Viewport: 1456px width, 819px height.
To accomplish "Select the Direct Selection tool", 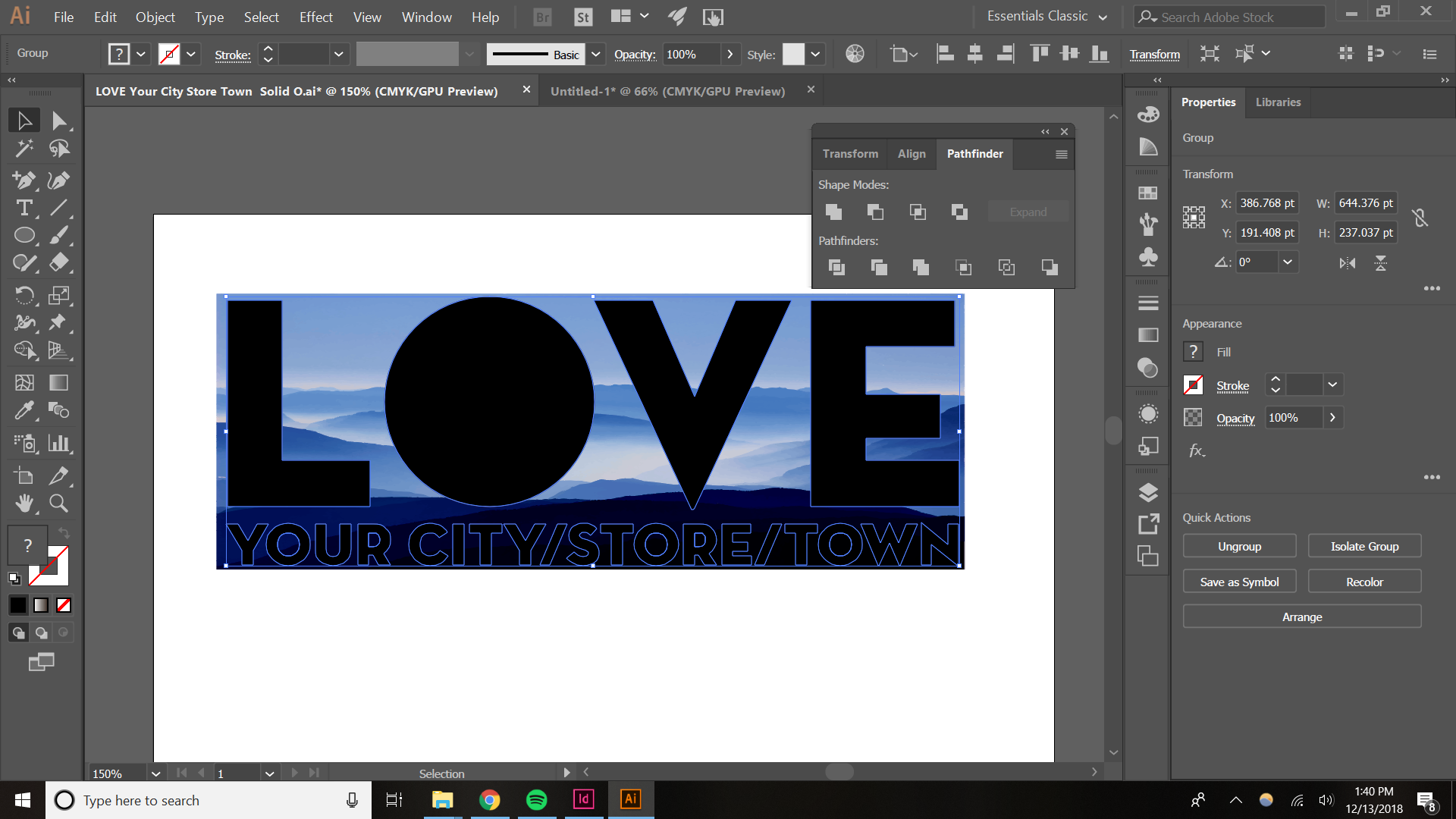I will (x=58, y=121).
